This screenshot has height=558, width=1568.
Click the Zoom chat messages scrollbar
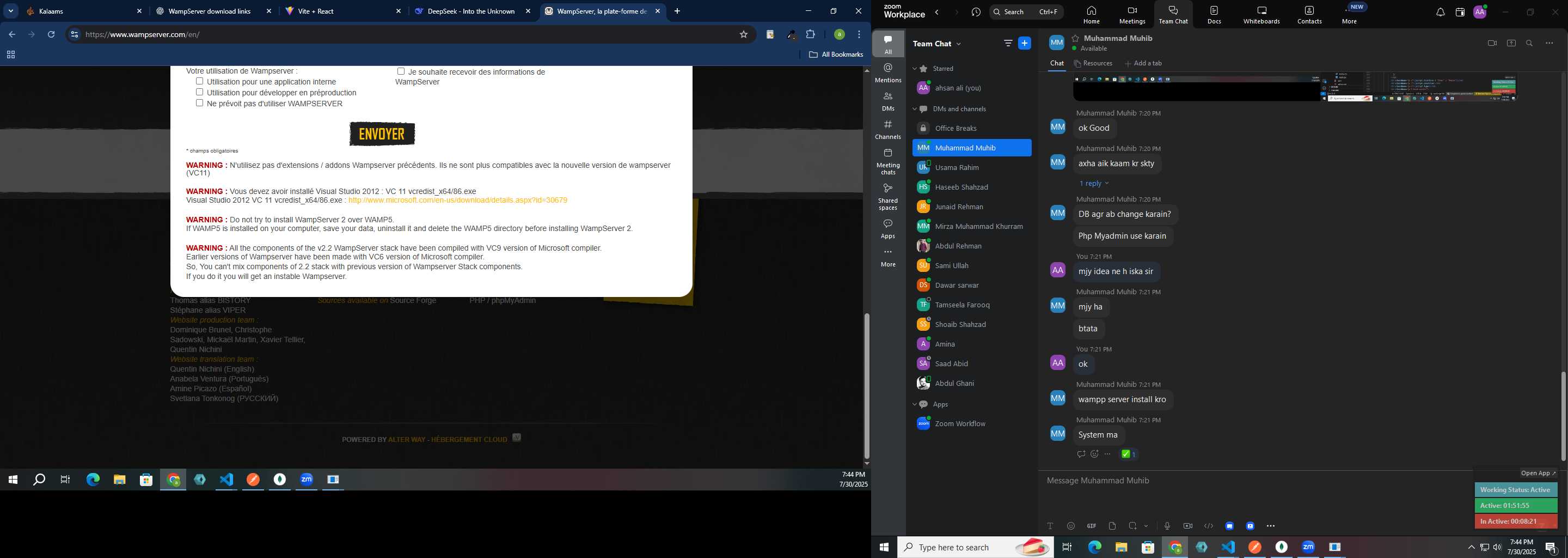pos(1563,416)
